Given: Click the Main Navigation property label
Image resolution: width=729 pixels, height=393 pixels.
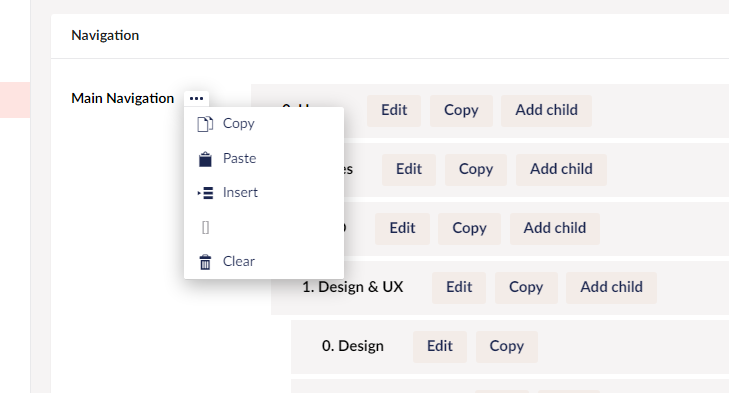Looking at the screenshot, I should click(122, 99).
